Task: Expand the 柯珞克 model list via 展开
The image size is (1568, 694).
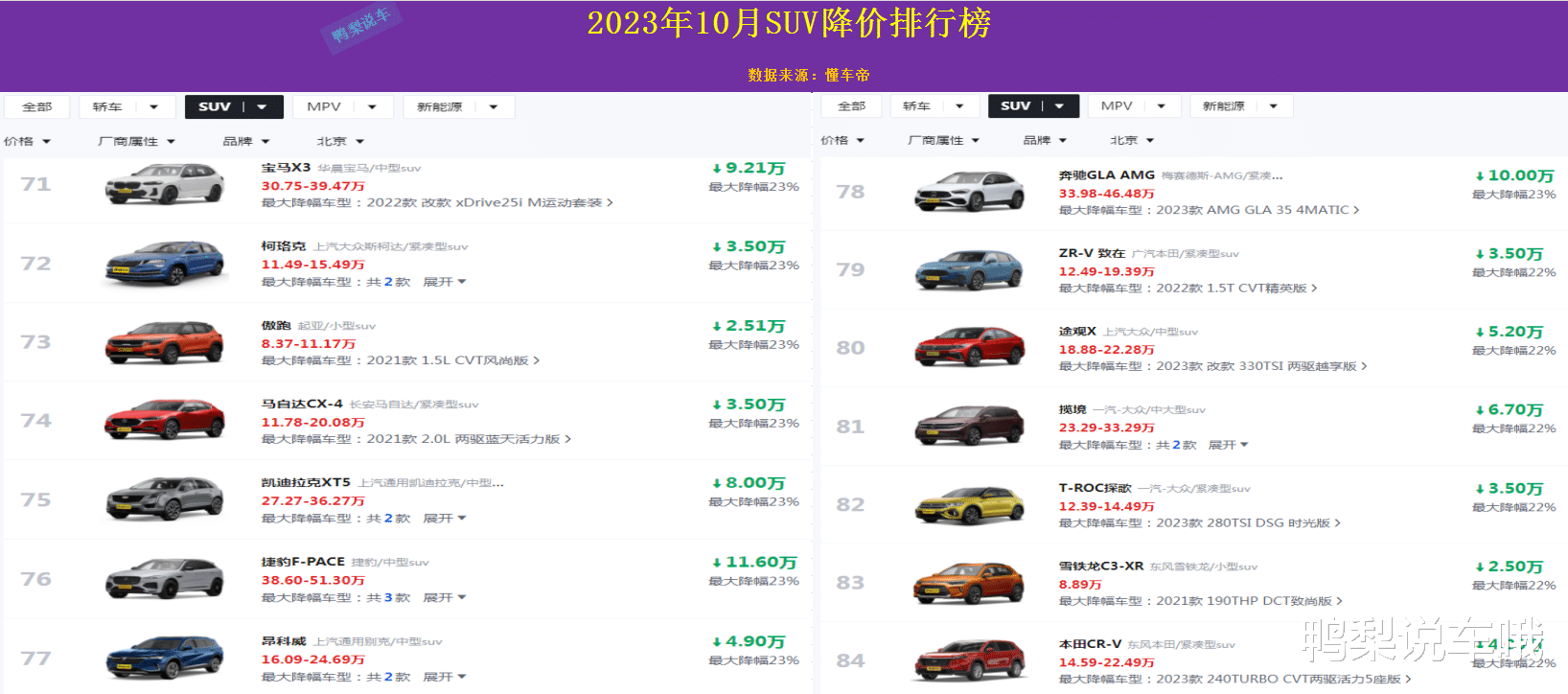Action: click(445, 282)
